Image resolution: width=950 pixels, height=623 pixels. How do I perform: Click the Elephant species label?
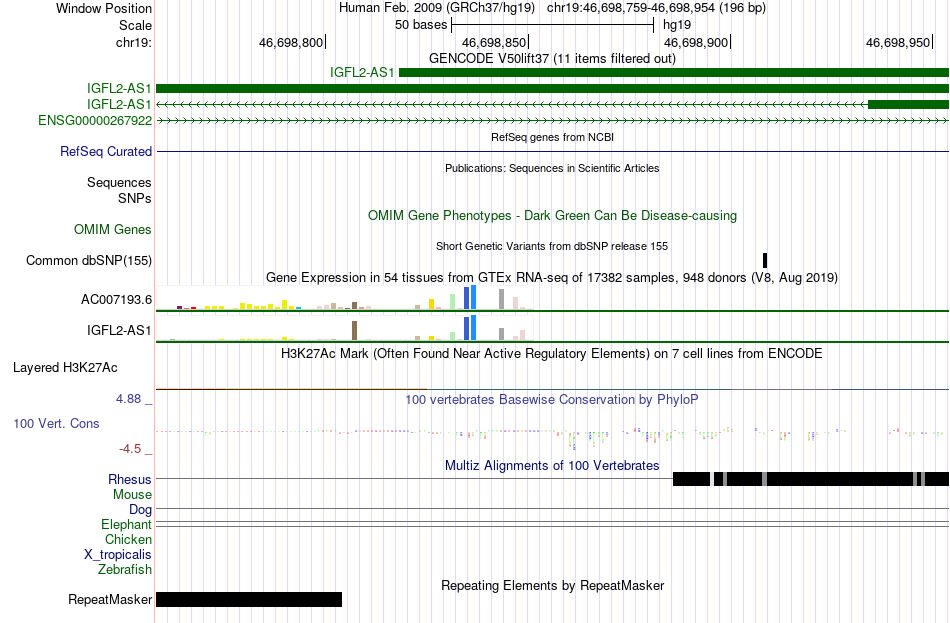pyautogui.click(x=127, y=524)
